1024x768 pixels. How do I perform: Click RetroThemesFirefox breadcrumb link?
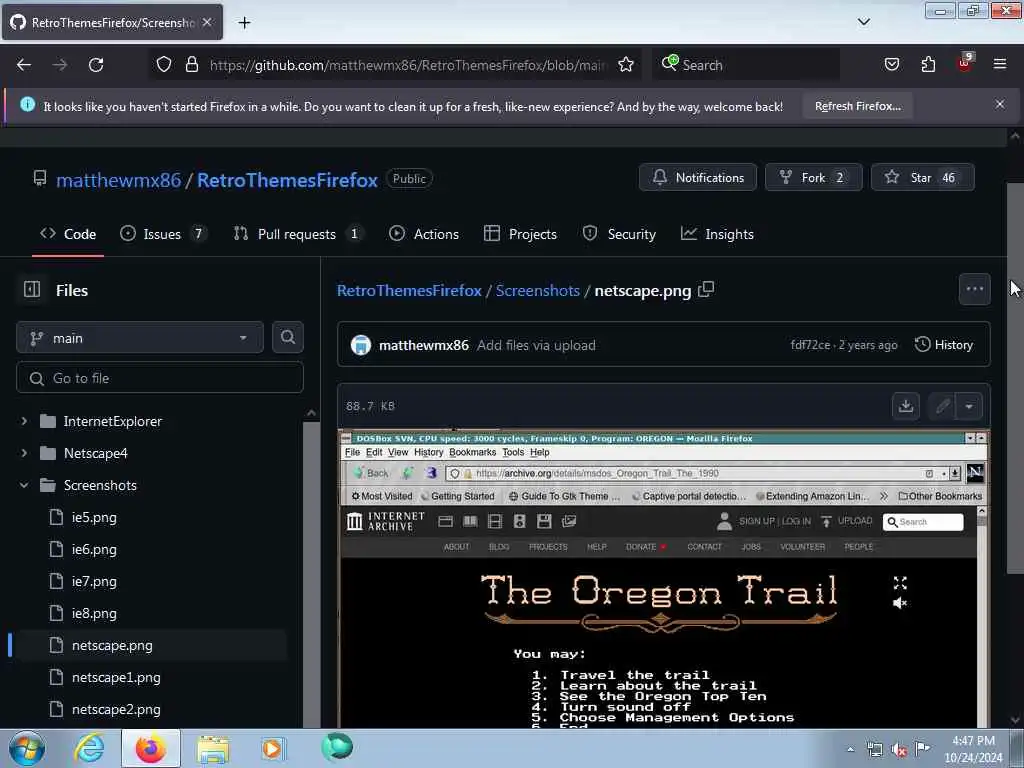click(x=409, y=291)
